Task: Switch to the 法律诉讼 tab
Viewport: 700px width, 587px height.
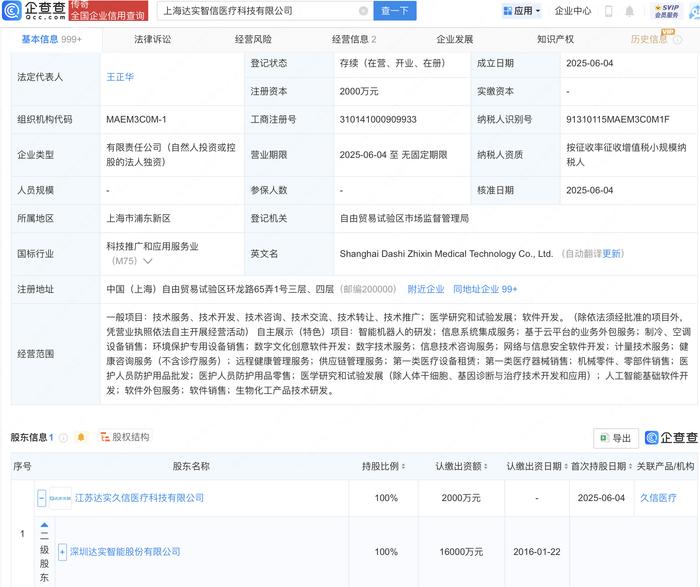Action: coord(152,39)
